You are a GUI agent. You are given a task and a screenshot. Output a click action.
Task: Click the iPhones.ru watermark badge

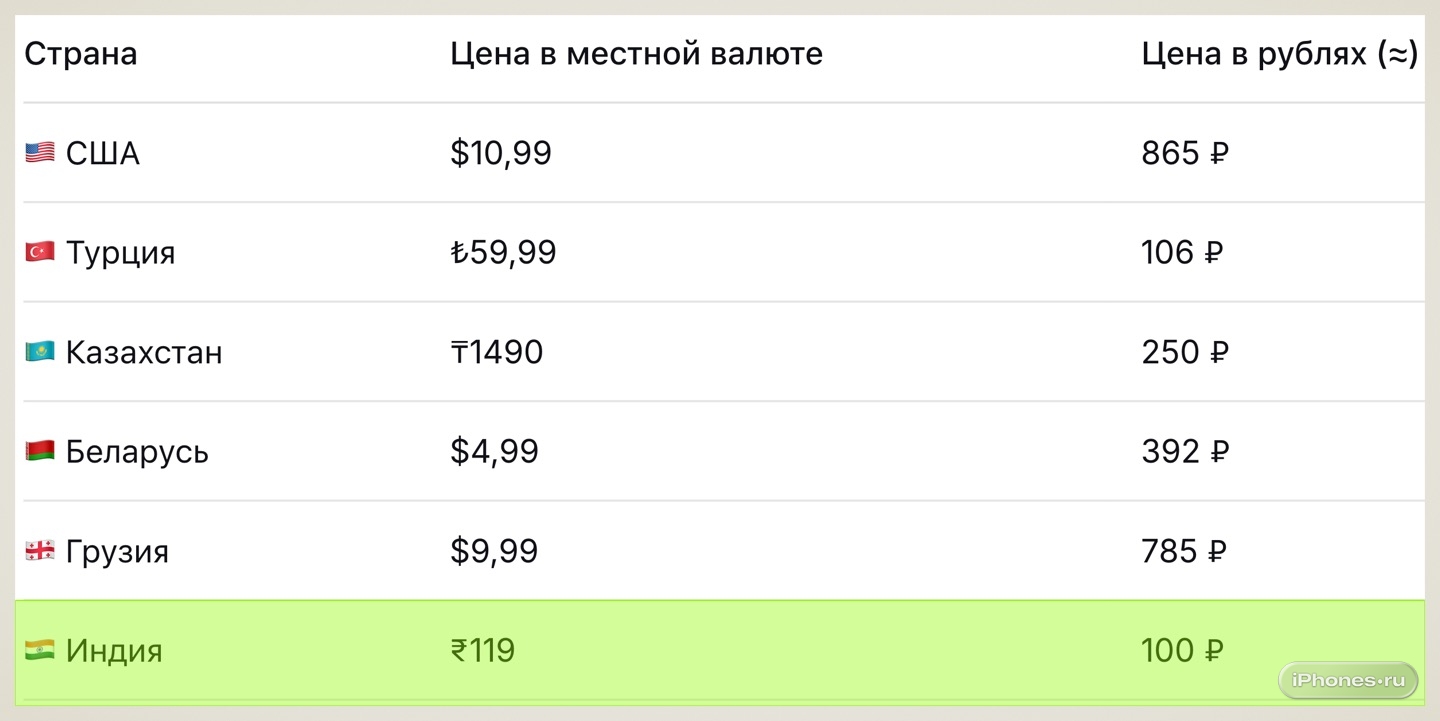tap(1348, 680)
